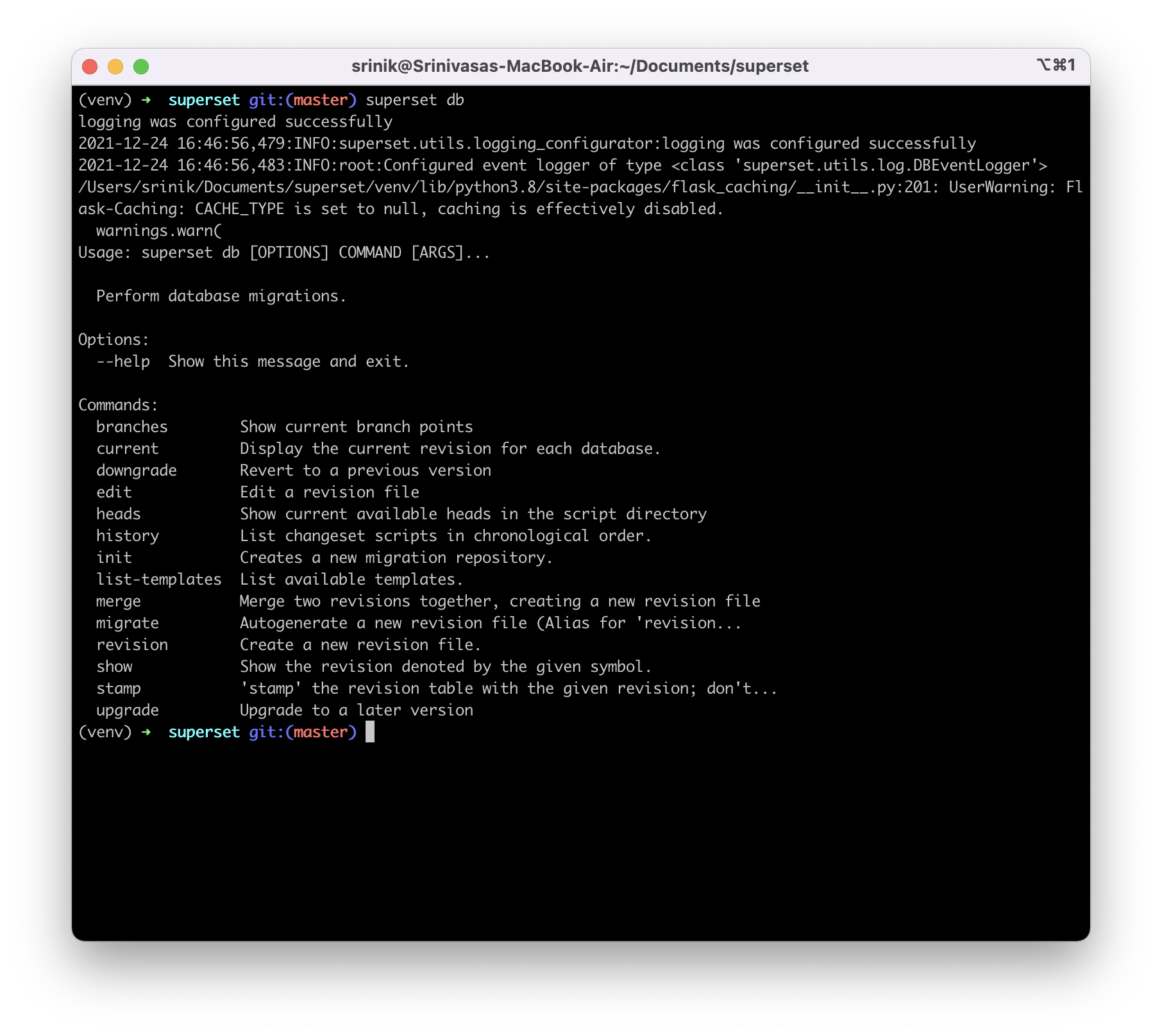The height and width of the screenshot is (1036, 1162).
Task: Click the 'Usage: superset db [OPTIONS]' line
Action: (284, 253)
